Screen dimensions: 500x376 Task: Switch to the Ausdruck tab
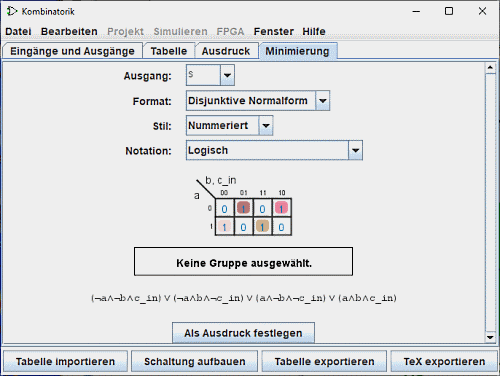(x=226, y=51)
